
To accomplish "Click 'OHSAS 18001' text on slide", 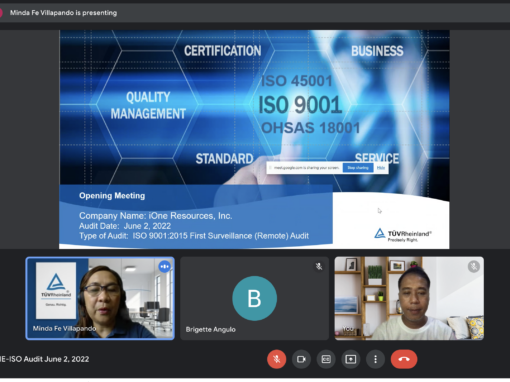I will (x=311, y=128).
